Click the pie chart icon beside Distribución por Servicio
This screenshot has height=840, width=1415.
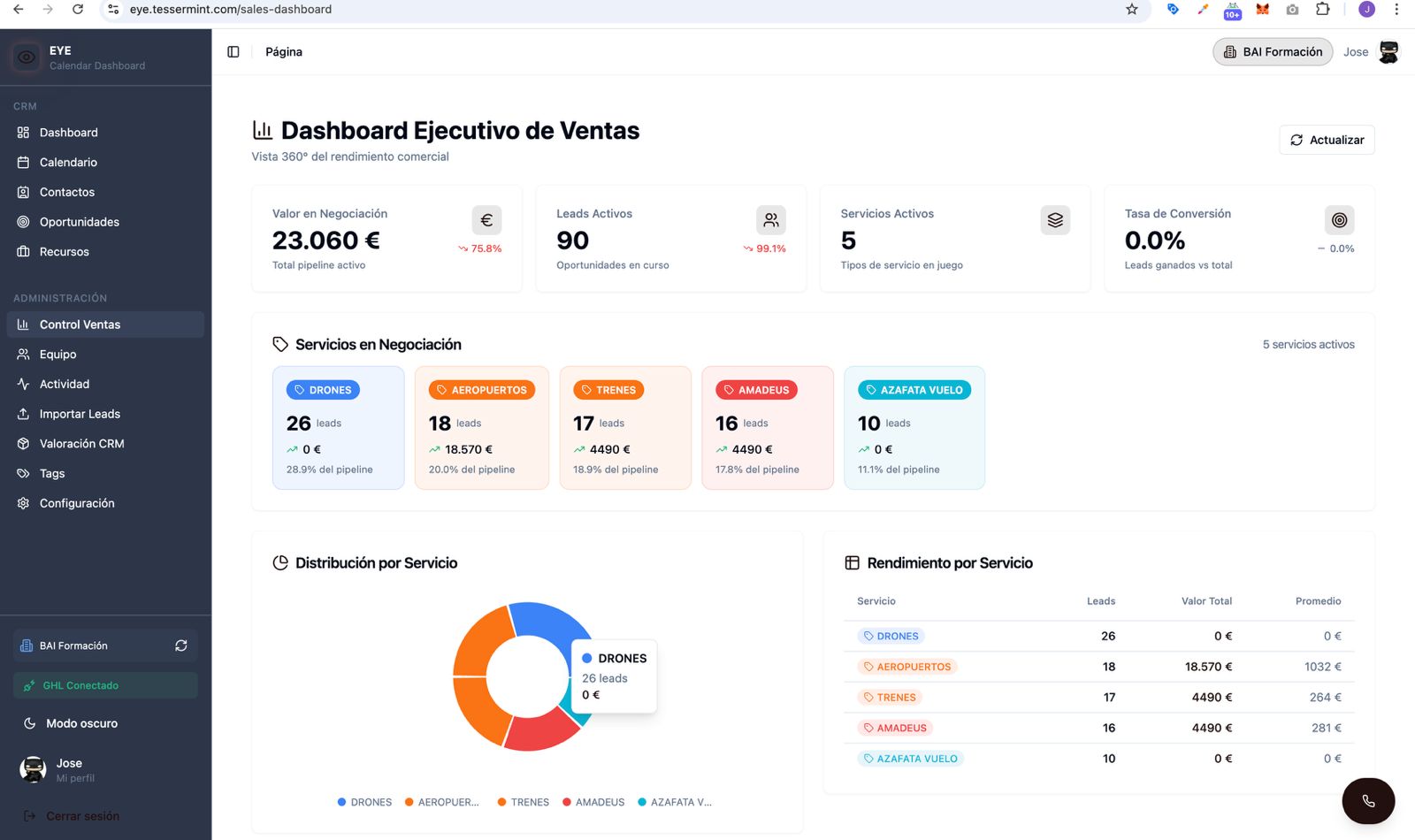tap(280, 563)
